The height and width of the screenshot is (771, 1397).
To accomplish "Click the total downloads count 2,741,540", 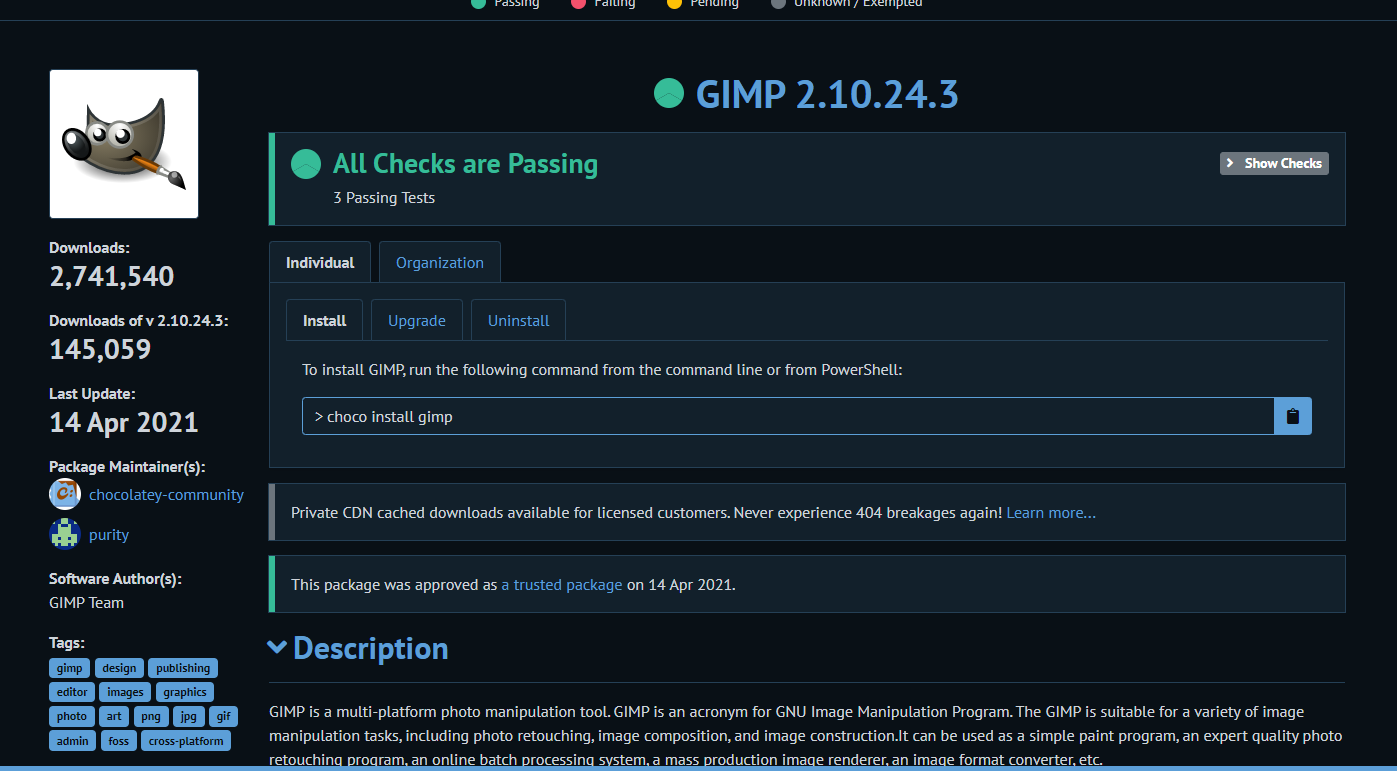I will pyautogui.click(x=112, y=276).
